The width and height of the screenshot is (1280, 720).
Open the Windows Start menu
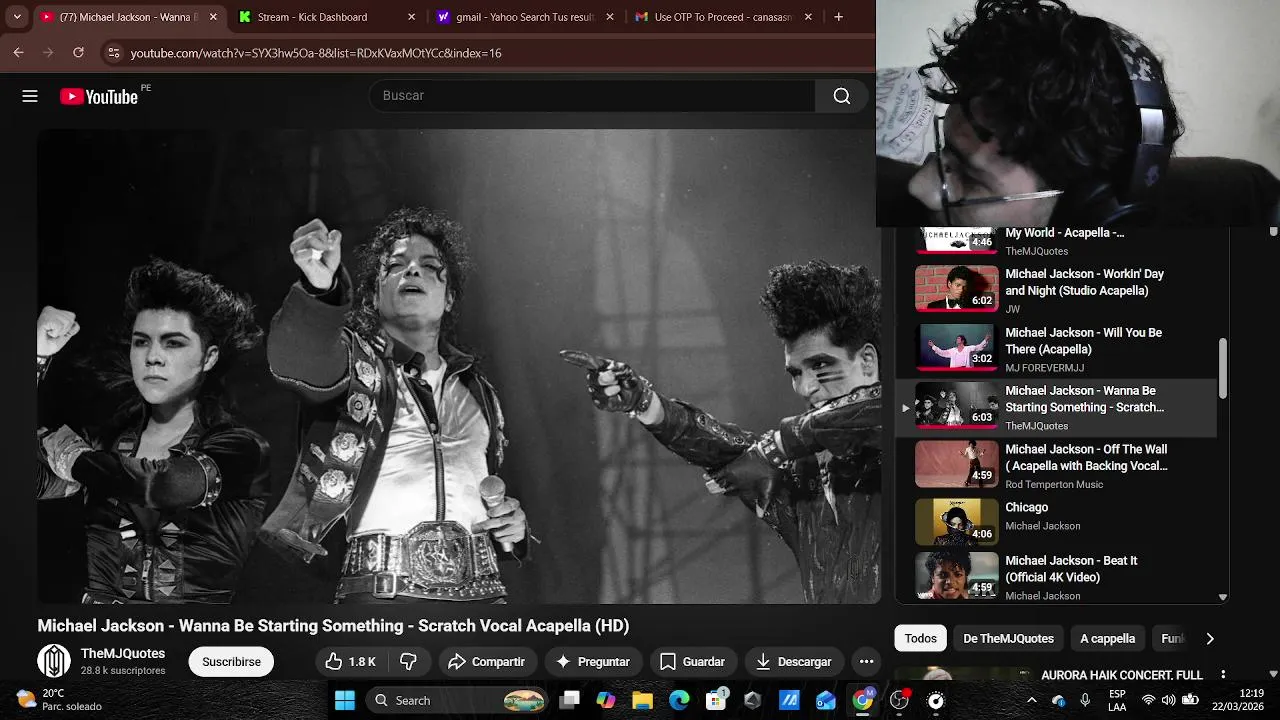pos(345,700)
